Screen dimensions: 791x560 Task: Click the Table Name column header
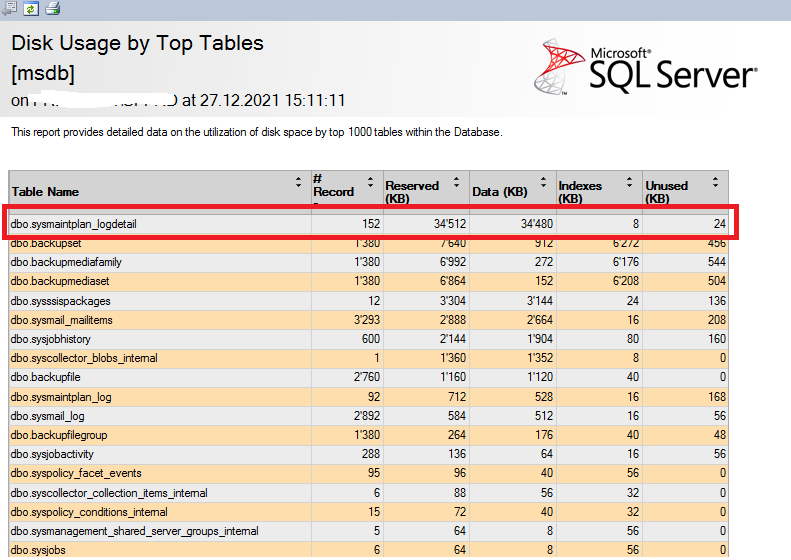[x=45, y=192]
